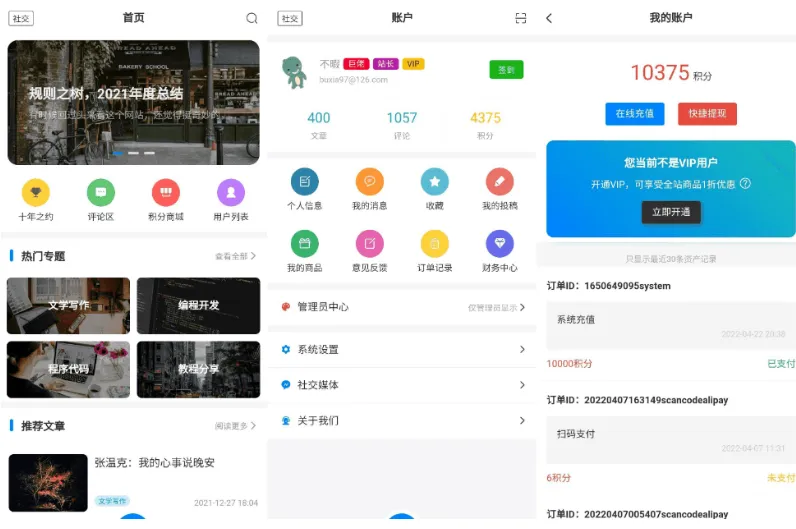The height and width of the screenshot is (529, 796).
Task: Tap the search magnifier icon on home
Action: pyautogui.click(x=251, y=18)
